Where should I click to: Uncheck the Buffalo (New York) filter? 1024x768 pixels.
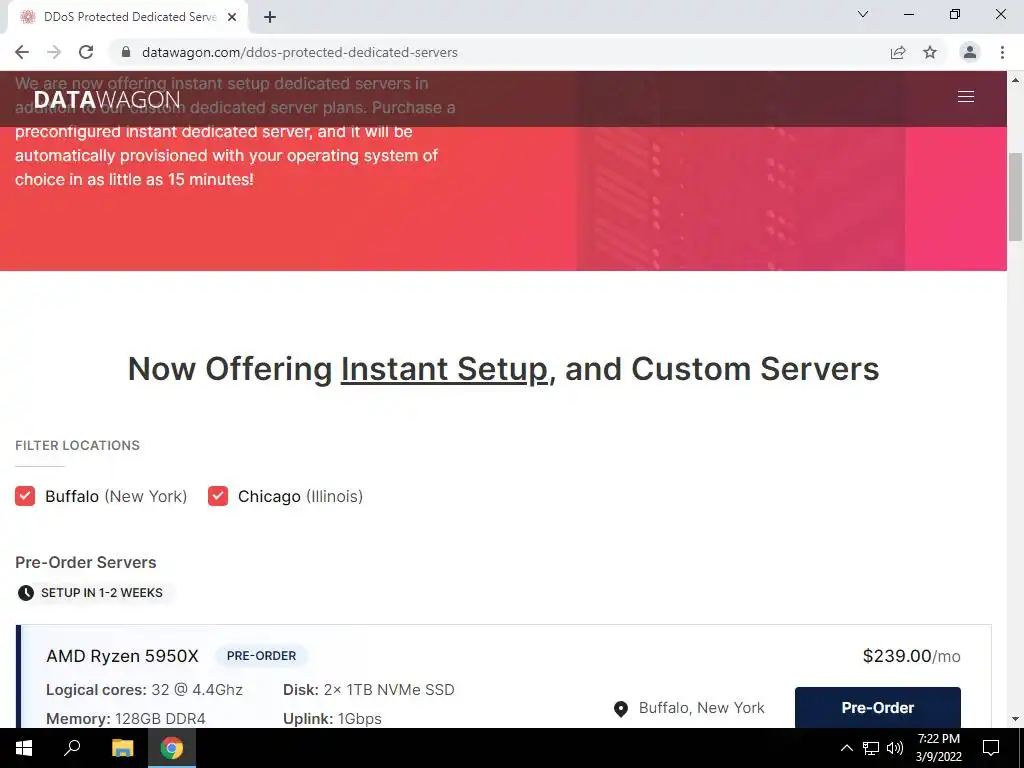point(25,496)
